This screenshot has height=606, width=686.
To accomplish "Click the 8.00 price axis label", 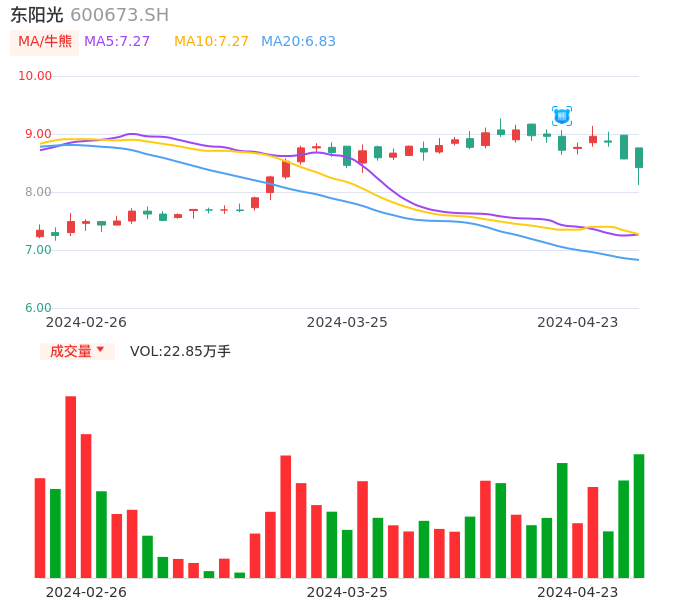I will [x=38, y=192].
